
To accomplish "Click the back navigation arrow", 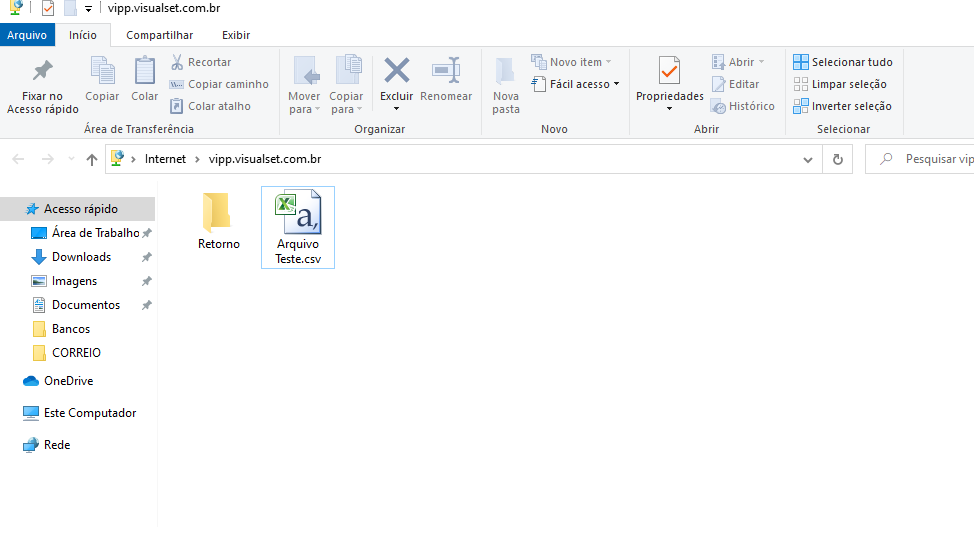I will (18, 159).
